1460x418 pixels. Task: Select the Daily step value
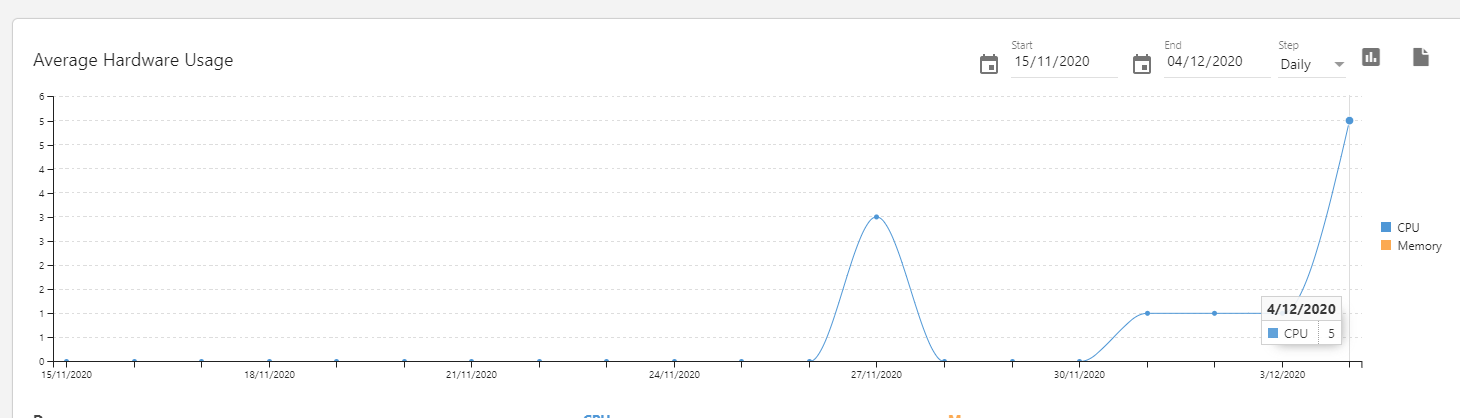point(1296,63)
